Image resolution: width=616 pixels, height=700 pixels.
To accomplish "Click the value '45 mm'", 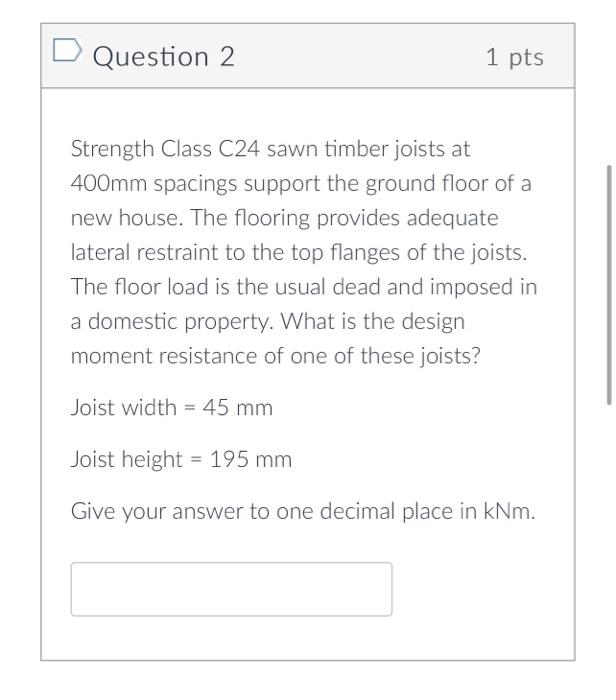I will [x=237, y=407].
